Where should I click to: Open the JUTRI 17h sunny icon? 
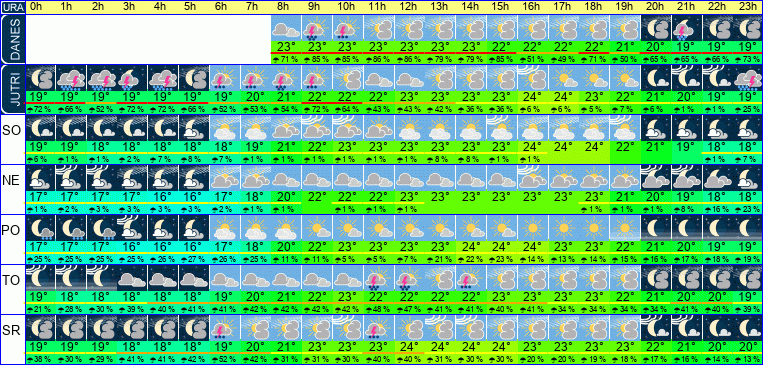coord(563,77)
